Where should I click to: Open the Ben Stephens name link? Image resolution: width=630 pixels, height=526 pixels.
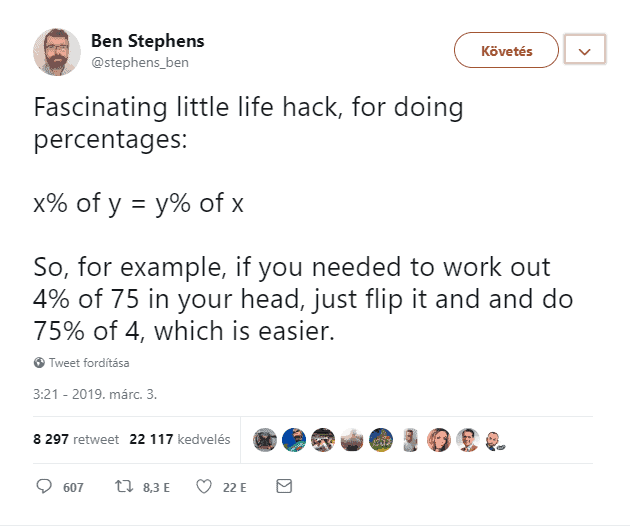pyautogui.click(x=147, y=41)
